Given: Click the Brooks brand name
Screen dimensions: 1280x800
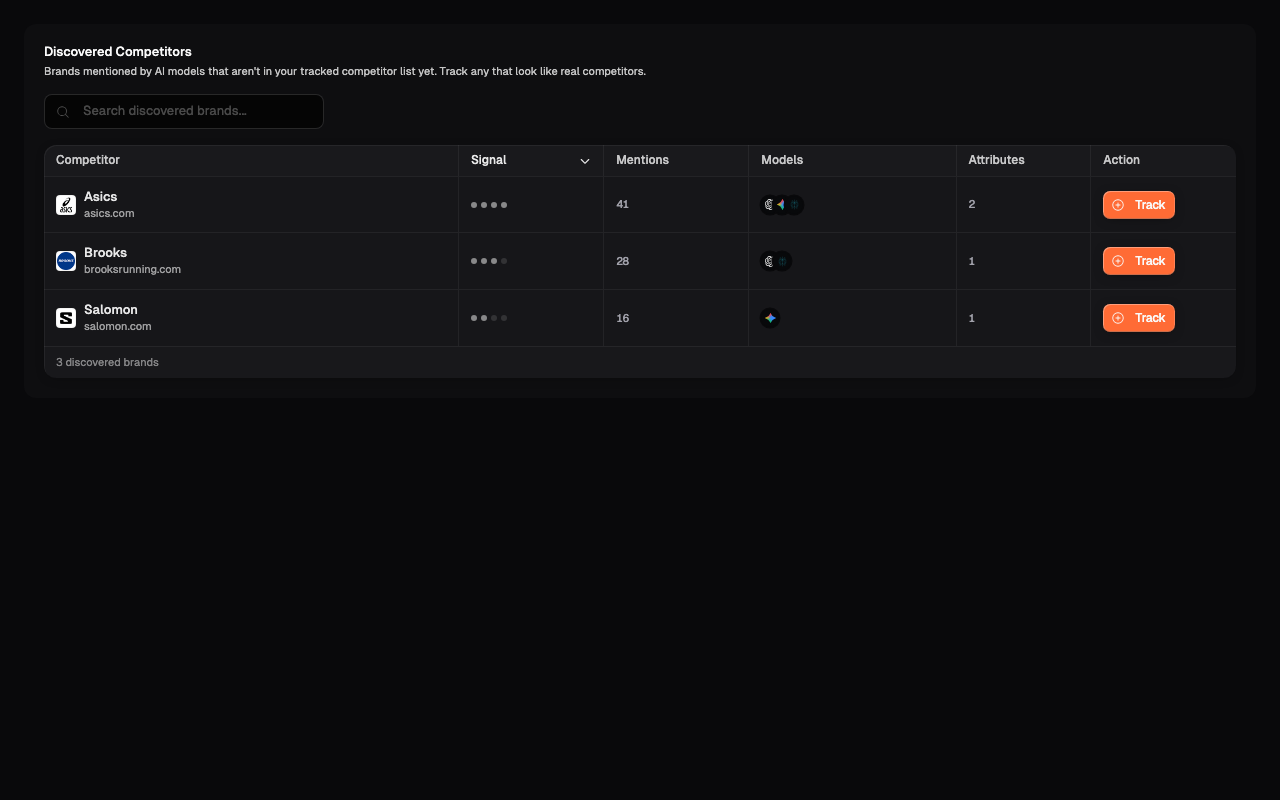Looking at the screenshot, I should [105, 253].
